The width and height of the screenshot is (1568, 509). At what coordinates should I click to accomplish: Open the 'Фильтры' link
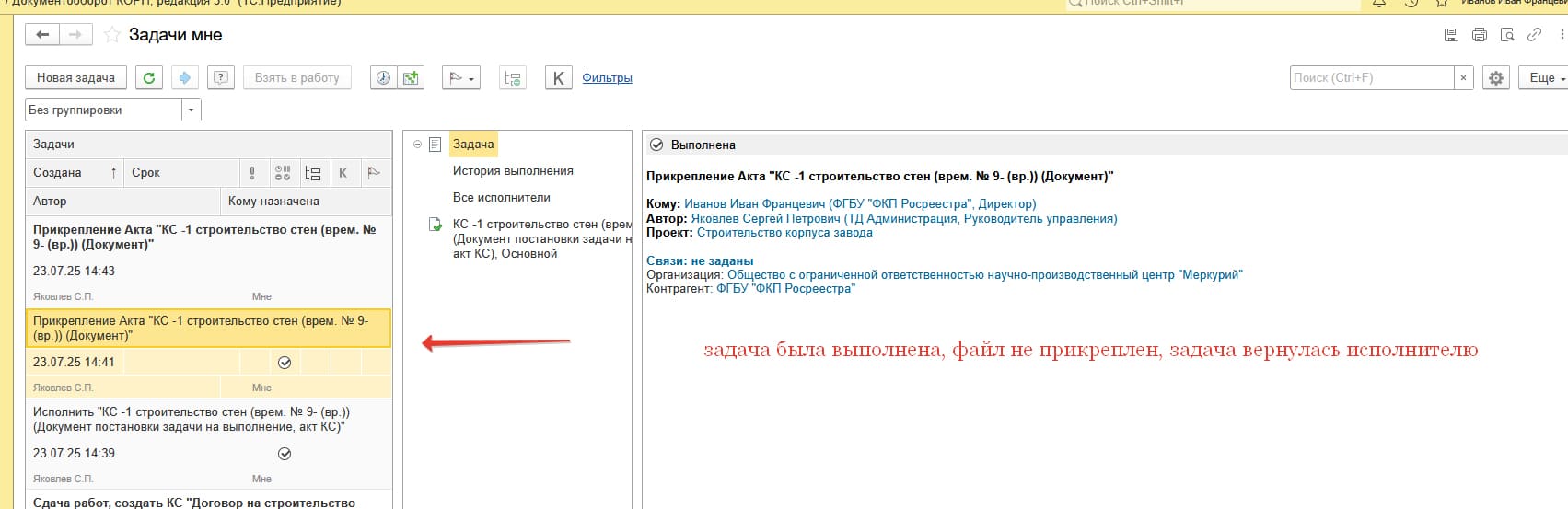[x=607, y=78]
